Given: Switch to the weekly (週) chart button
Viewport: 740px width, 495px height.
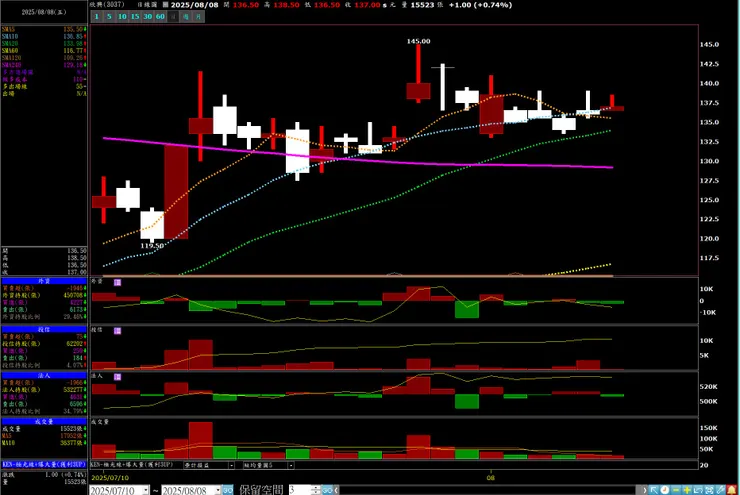Looking at the screenshot, I should (185, 17).
